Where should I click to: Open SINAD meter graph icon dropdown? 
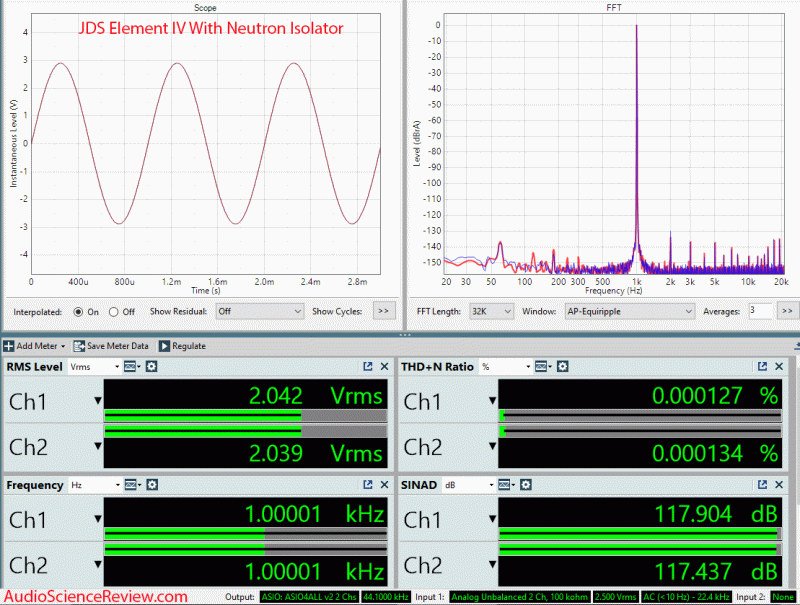(506, 485)
